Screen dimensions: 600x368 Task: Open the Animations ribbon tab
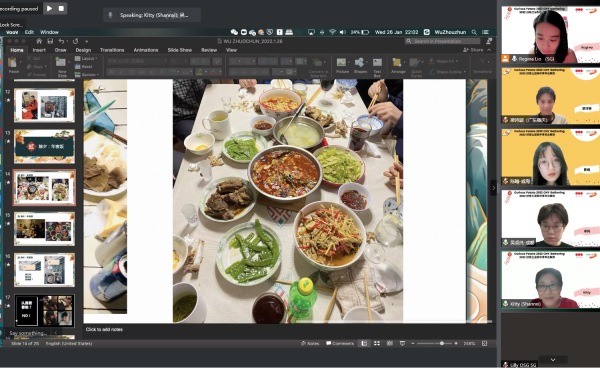(x=146, y=50)
